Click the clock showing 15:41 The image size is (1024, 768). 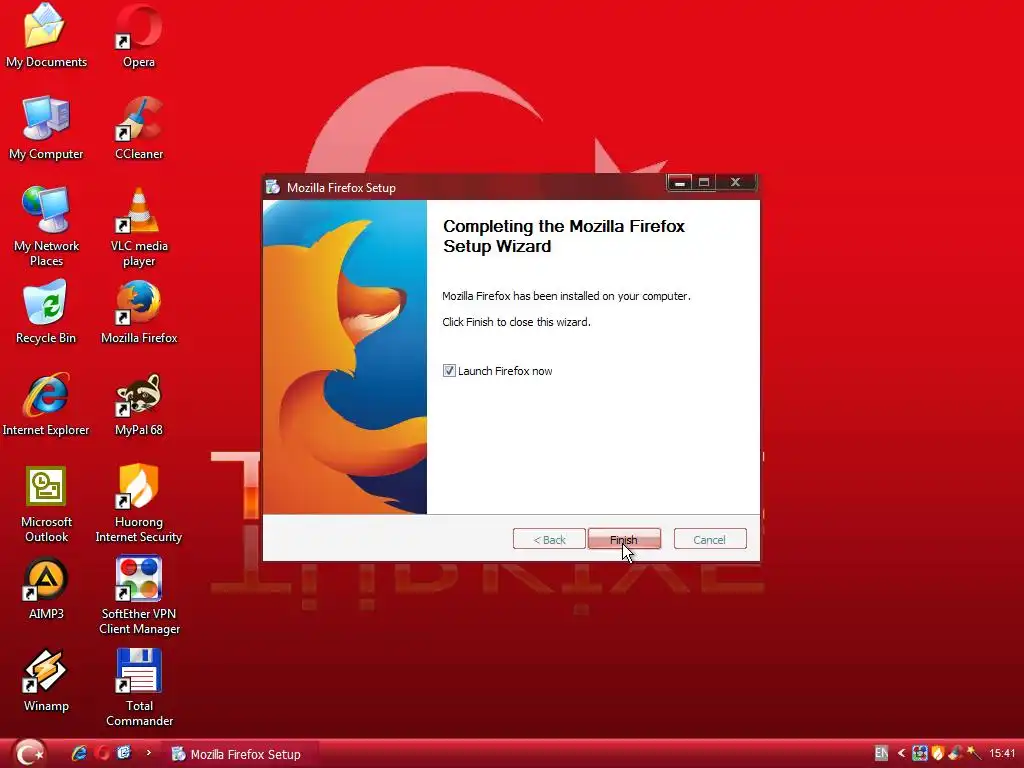pos(1002,754)
